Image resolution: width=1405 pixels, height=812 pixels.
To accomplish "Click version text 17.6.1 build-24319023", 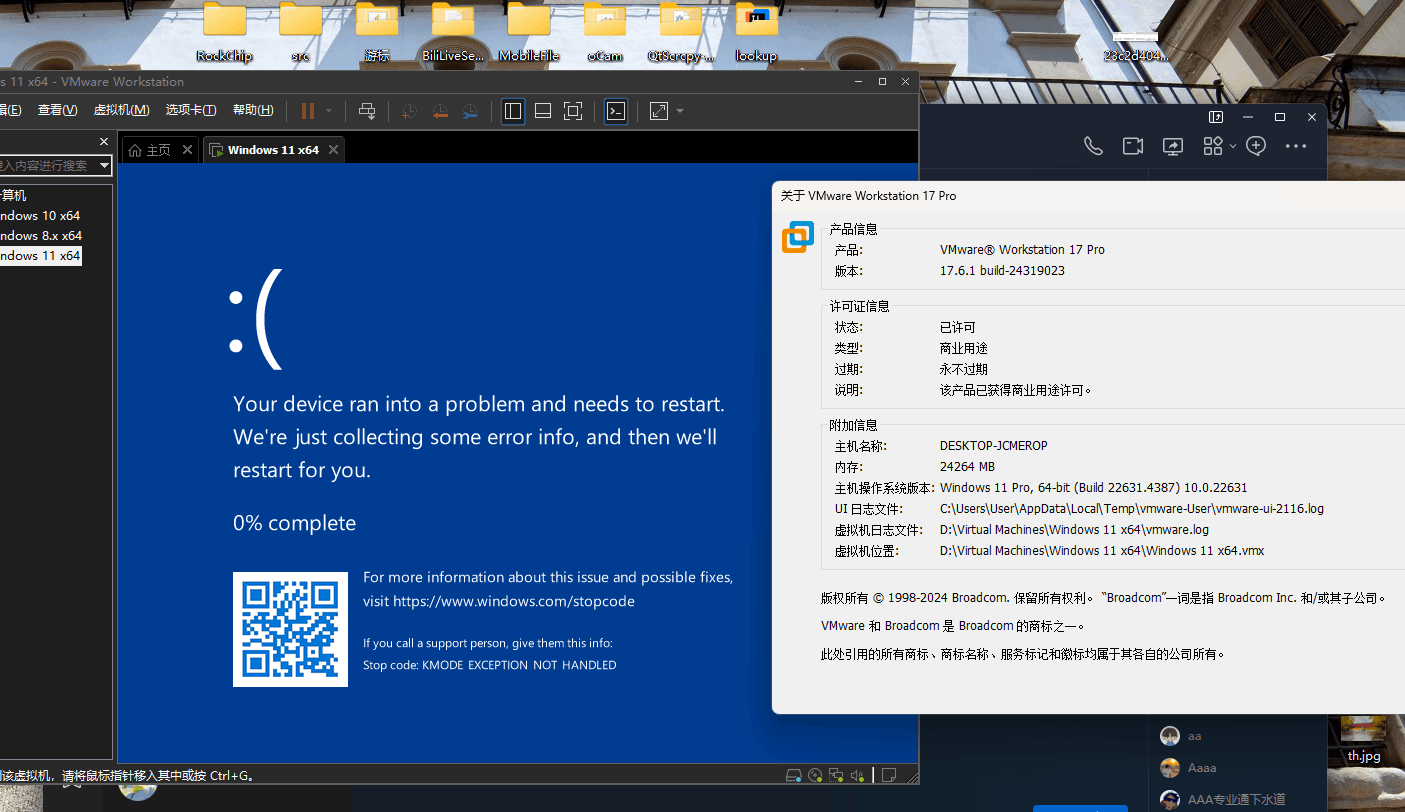I will point(1002,271).
